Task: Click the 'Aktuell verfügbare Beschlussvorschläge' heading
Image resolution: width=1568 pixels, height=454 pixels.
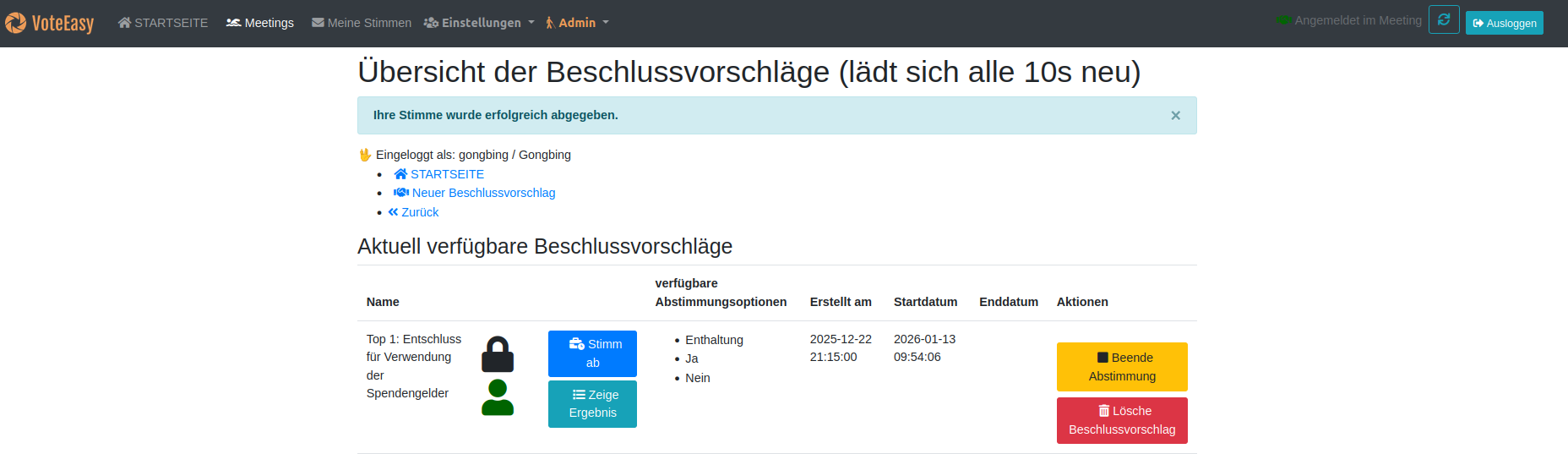Action: point(545,246)
